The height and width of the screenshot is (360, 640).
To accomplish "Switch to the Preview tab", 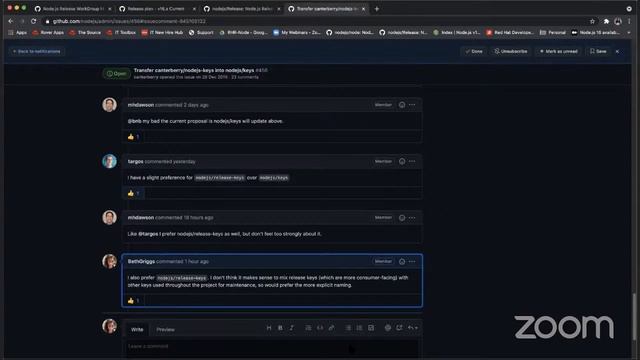I will point(165,329).
